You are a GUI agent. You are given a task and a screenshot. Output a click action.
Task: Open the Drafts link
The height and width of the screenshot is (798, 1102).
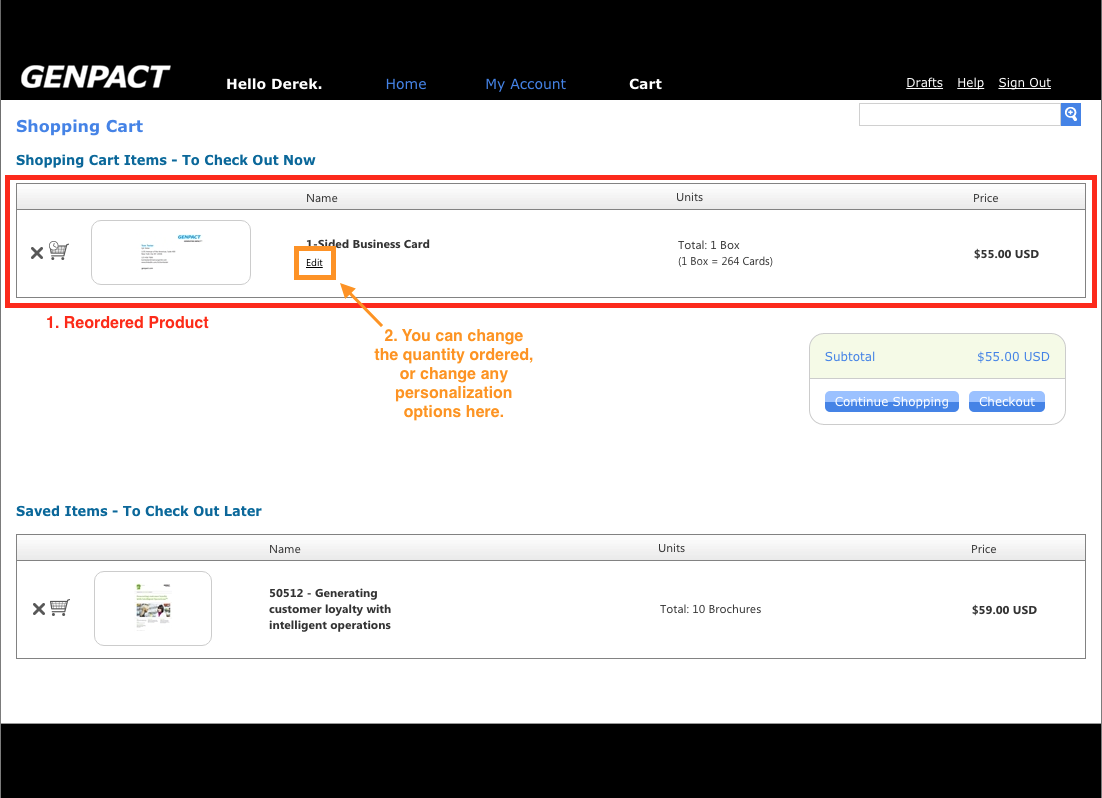coord(924,83)
